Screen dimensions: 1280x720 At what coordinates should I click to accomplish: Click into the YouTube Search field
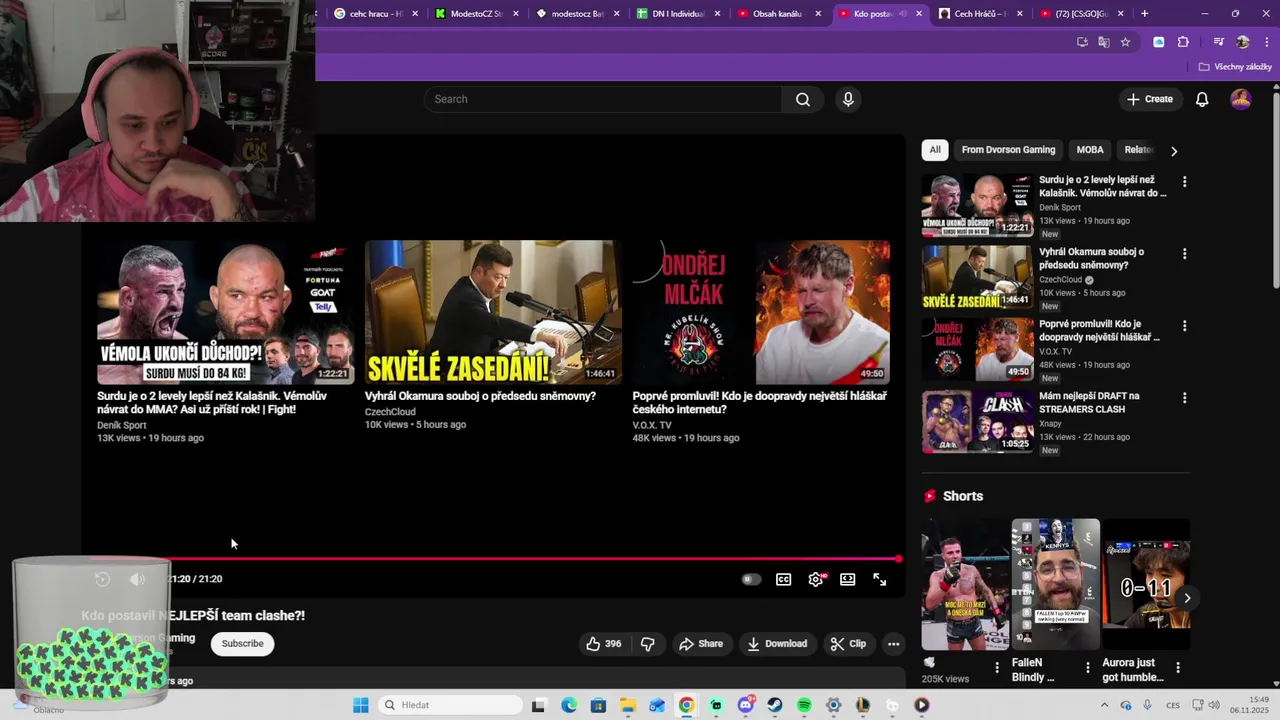point(603,99)
